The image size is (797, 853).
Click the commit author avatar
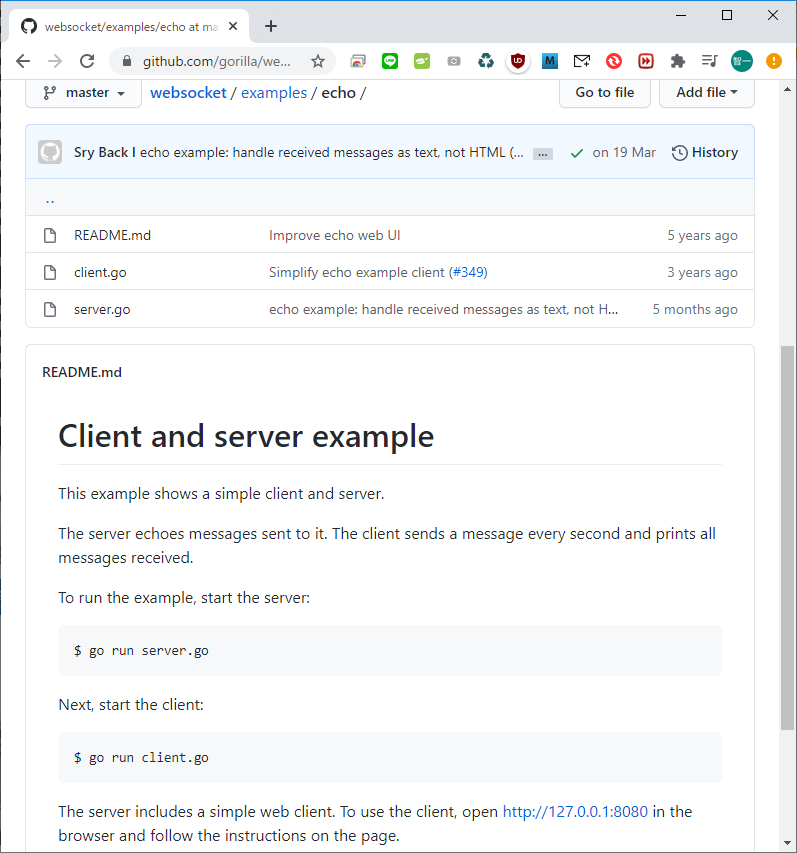(50, 152)
